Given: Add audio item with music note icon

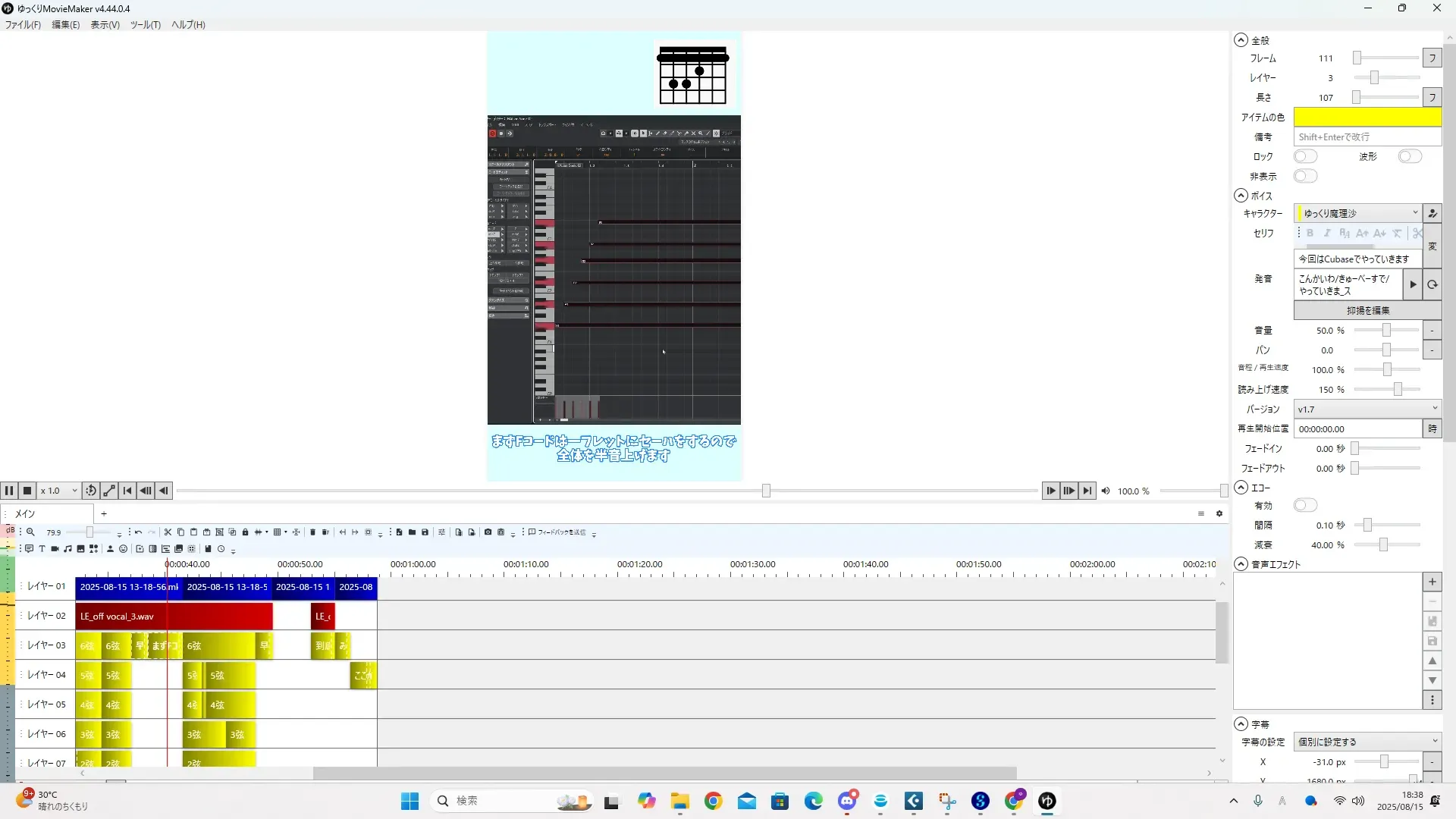Looking at the screenshot, I should [x=67, y=549].
